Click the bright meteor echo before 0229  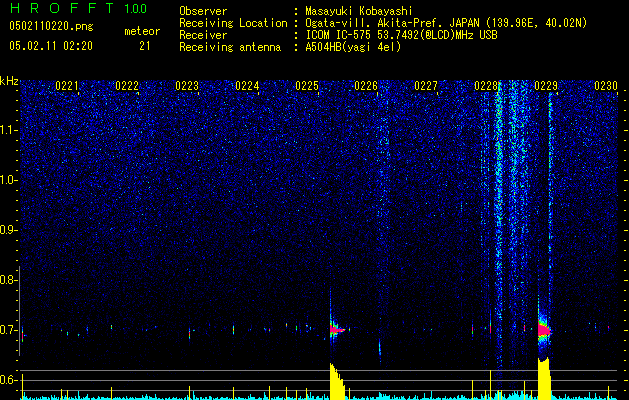click(544, 330)
